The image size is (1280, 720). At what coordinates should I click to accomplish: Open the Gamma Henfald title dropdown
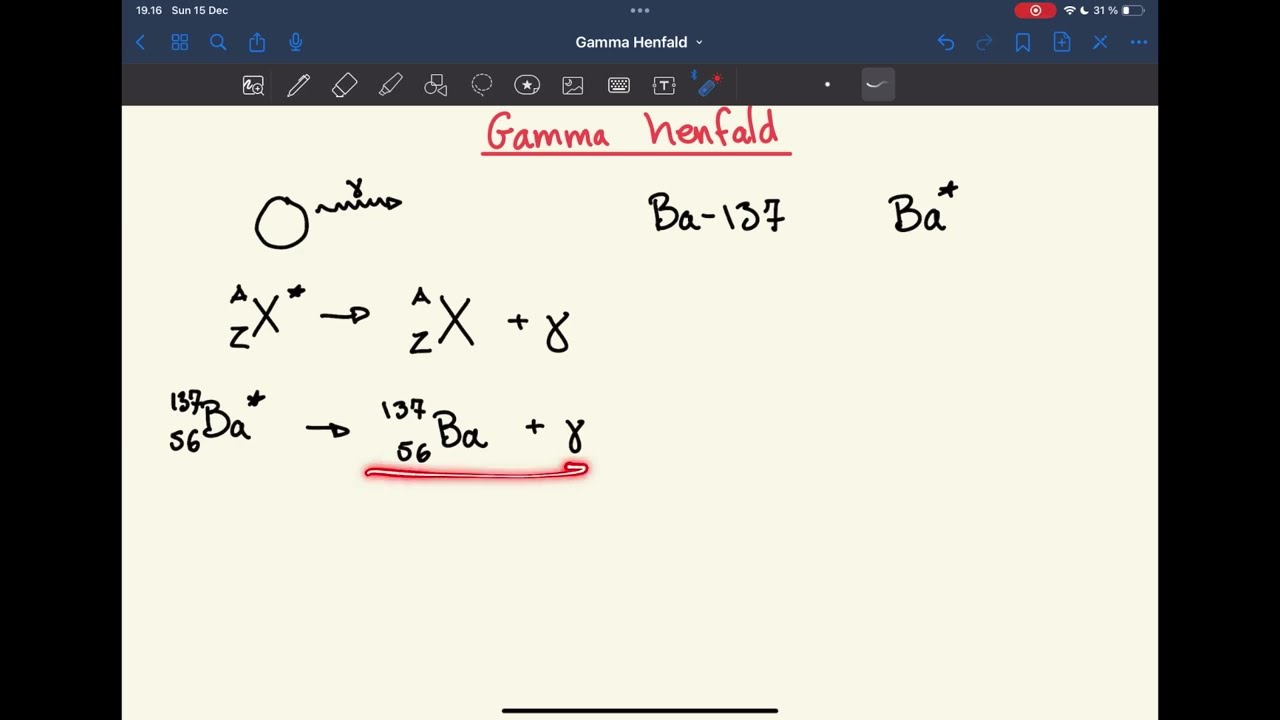[x=639, y=42]
